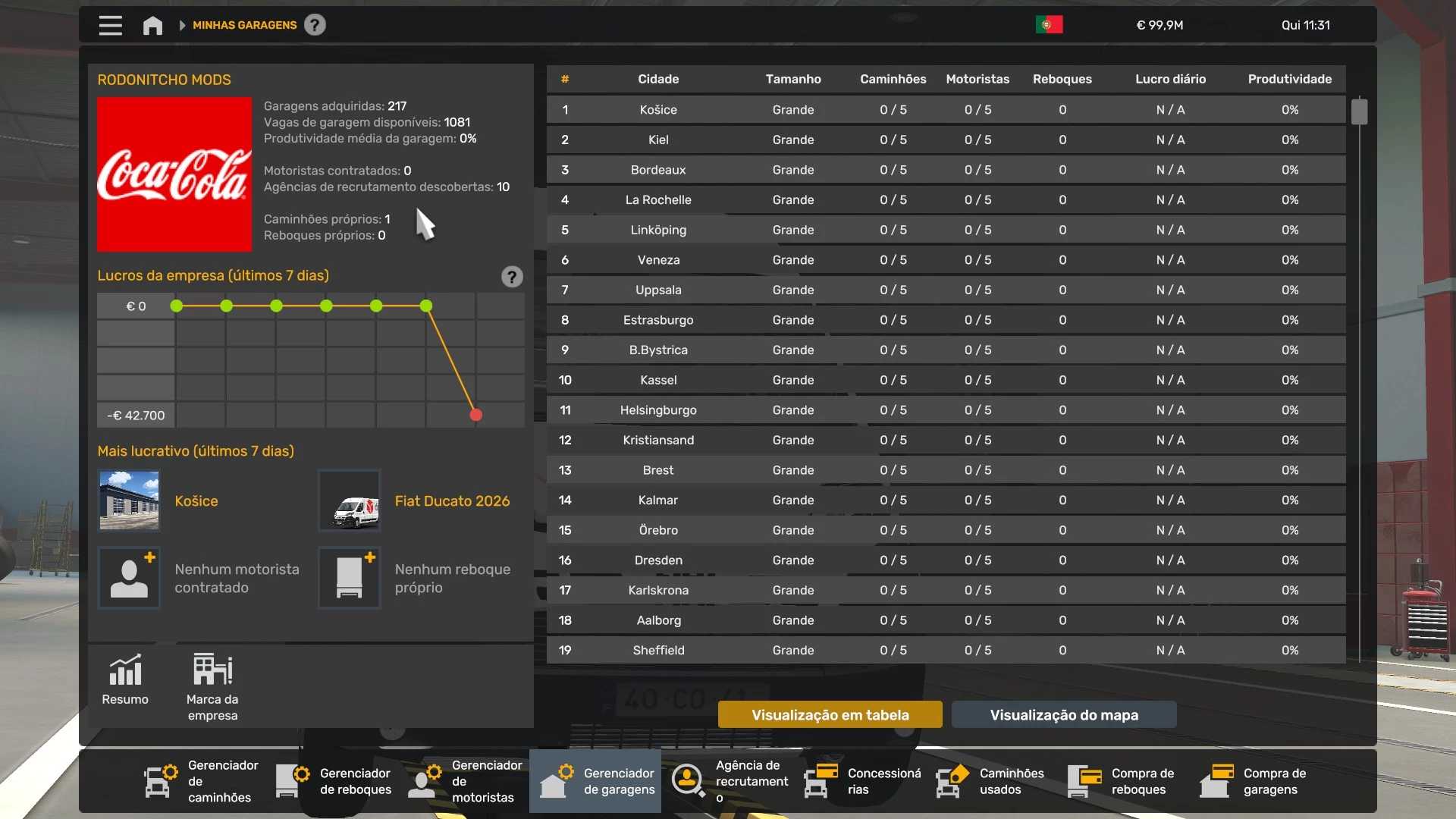The width and height of the screenshot is (1456, 819).
Task: Open the hamburger main menu
Action: point(110,25)
